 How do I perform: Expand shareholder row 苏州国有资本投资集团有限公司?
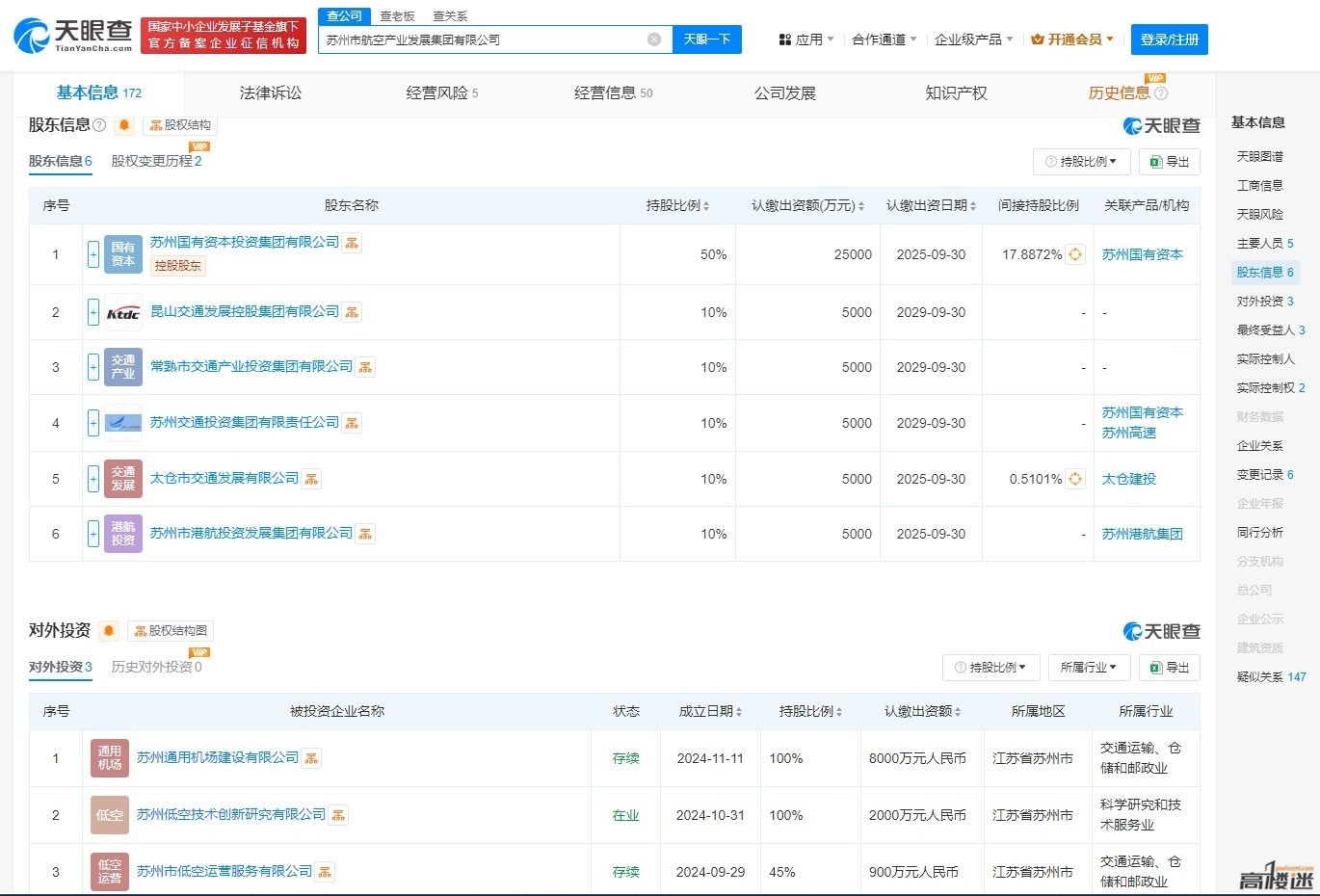point(93,254)
